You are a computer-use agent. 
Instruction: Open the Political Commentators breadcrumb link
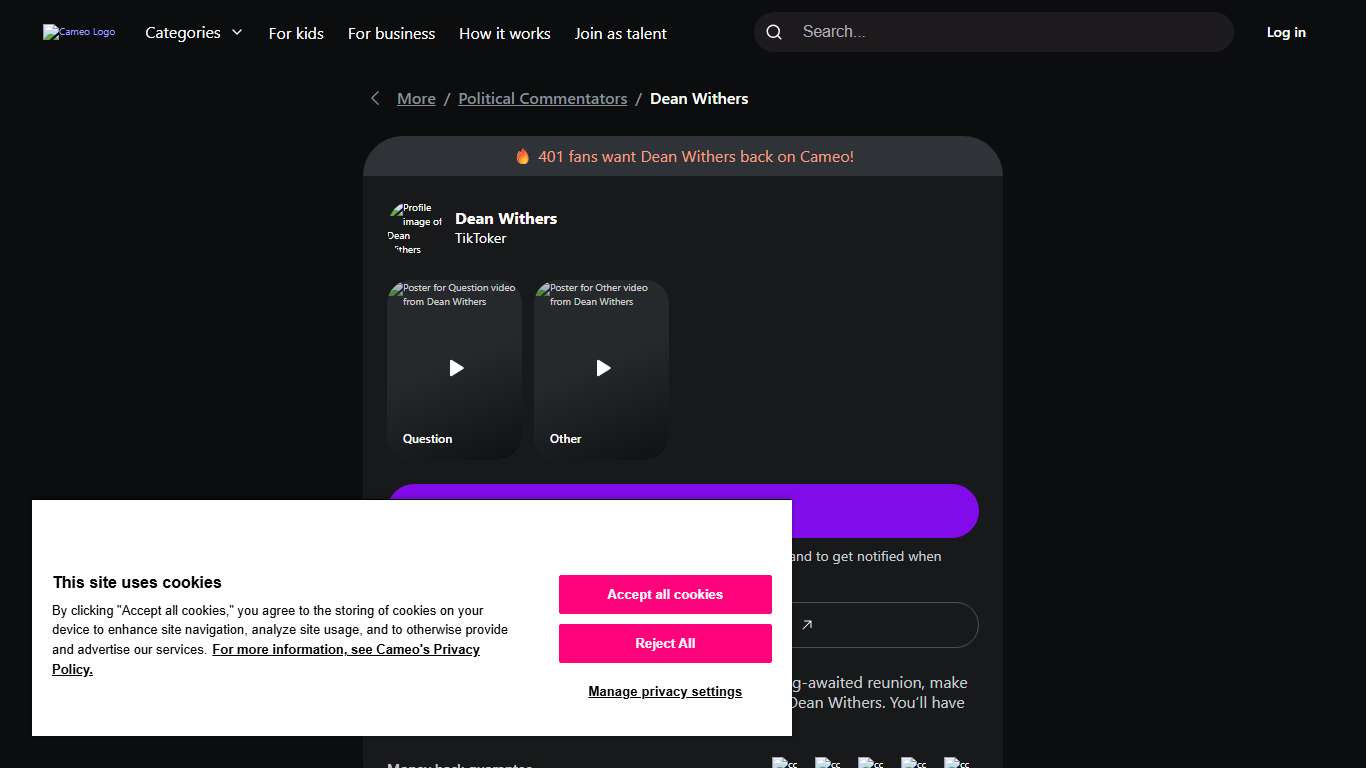(x=542, y=99)
